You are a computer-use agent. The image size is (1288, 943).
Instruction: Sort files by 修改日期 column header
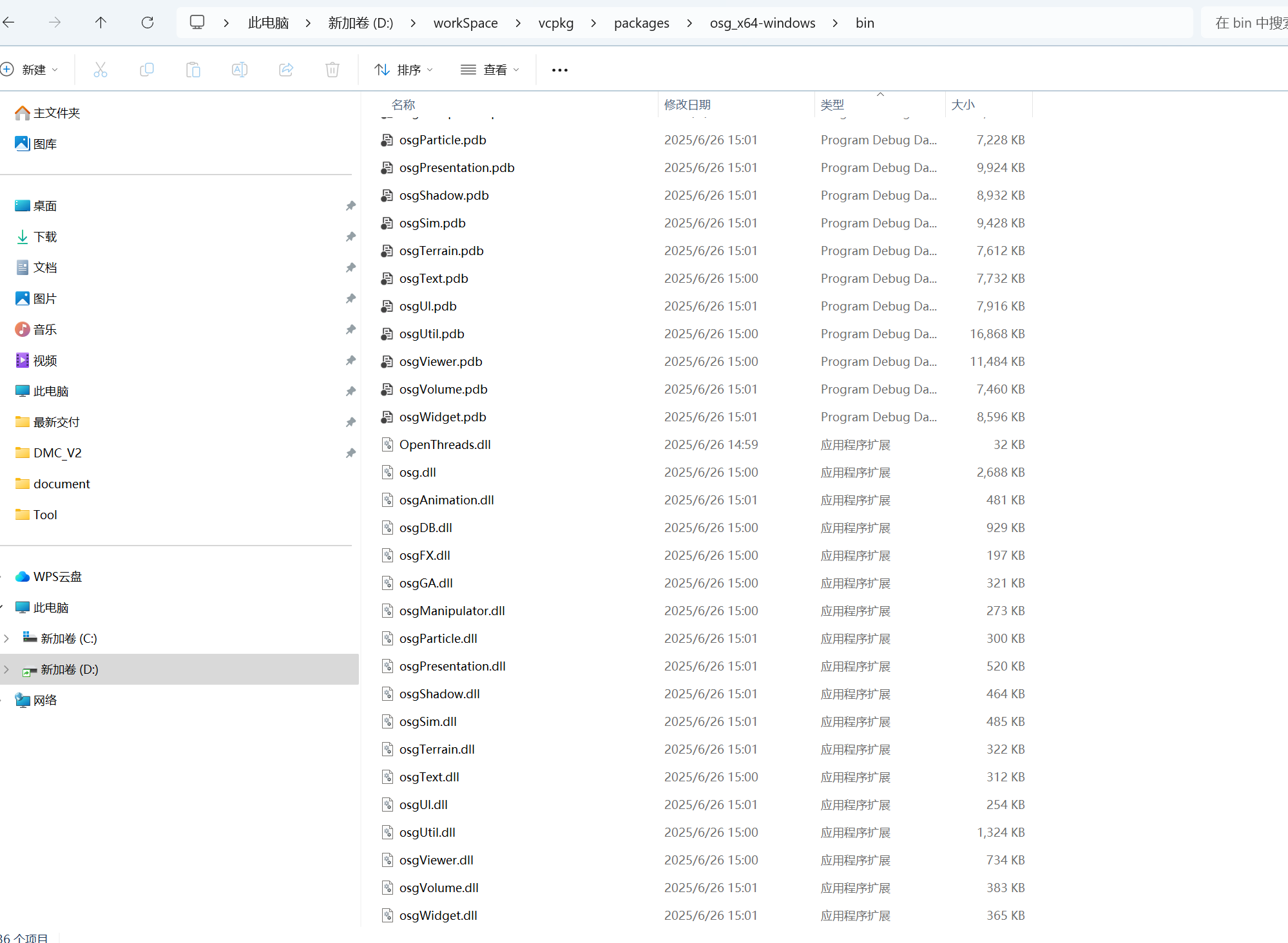click(687, 104)
